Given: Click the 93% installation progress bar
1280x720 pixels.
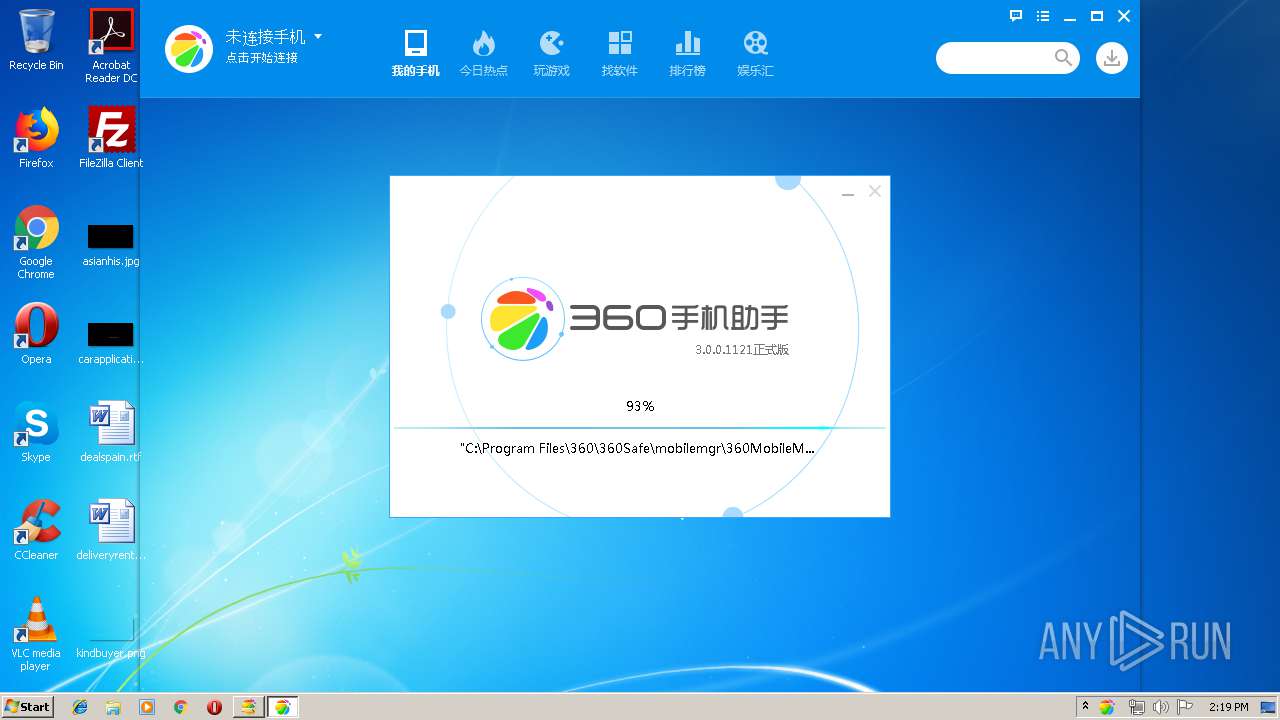Looking at the screenshot, I should tap(639, 428).
